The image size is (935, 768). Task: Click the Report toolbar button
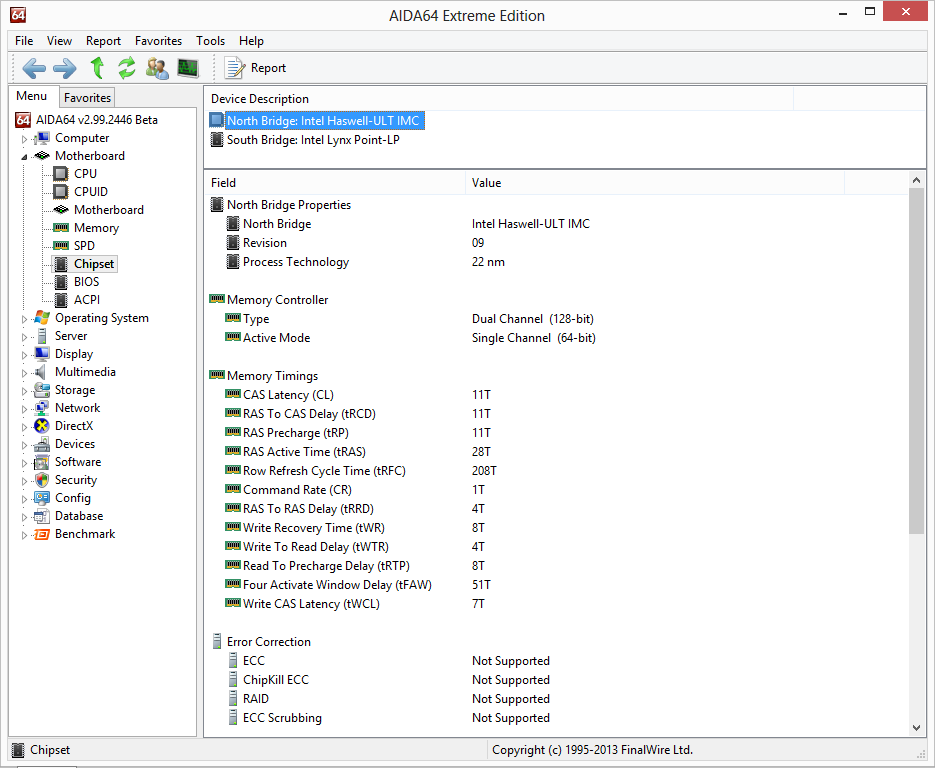255,68
